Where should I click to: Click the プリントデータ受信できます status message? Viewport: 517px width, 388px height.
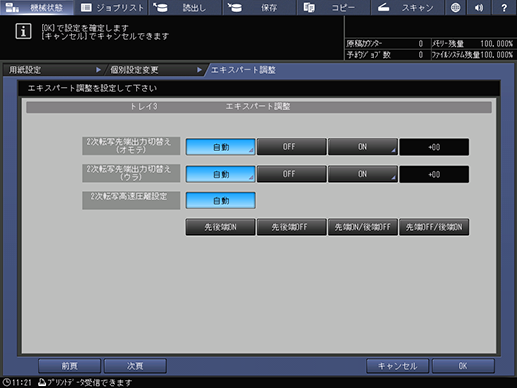pos(89,383)
